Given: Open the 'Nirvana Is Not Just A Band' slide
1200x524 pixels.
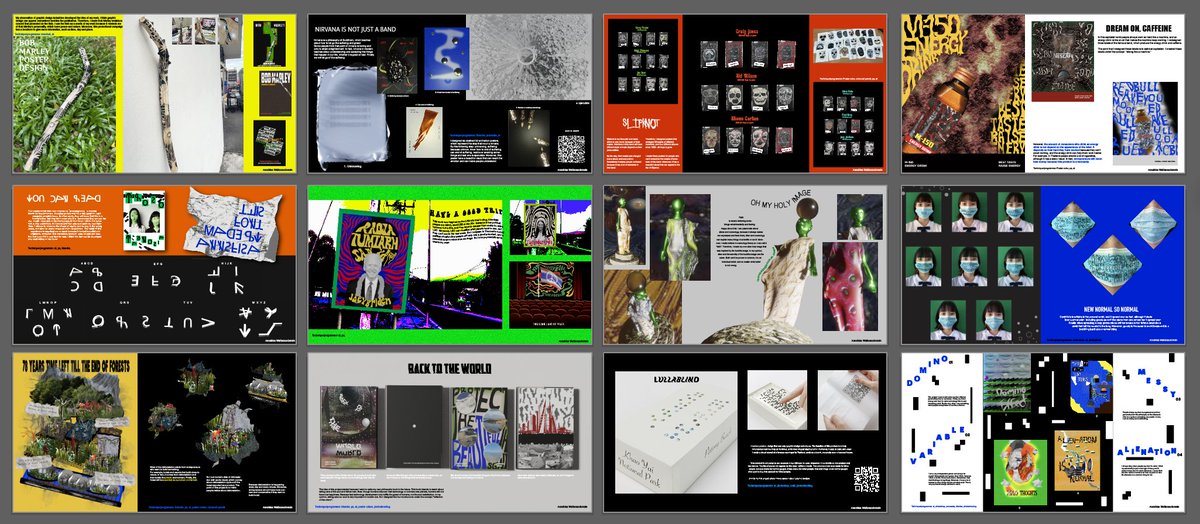Looking at the screenshot, I should [448, 93].
